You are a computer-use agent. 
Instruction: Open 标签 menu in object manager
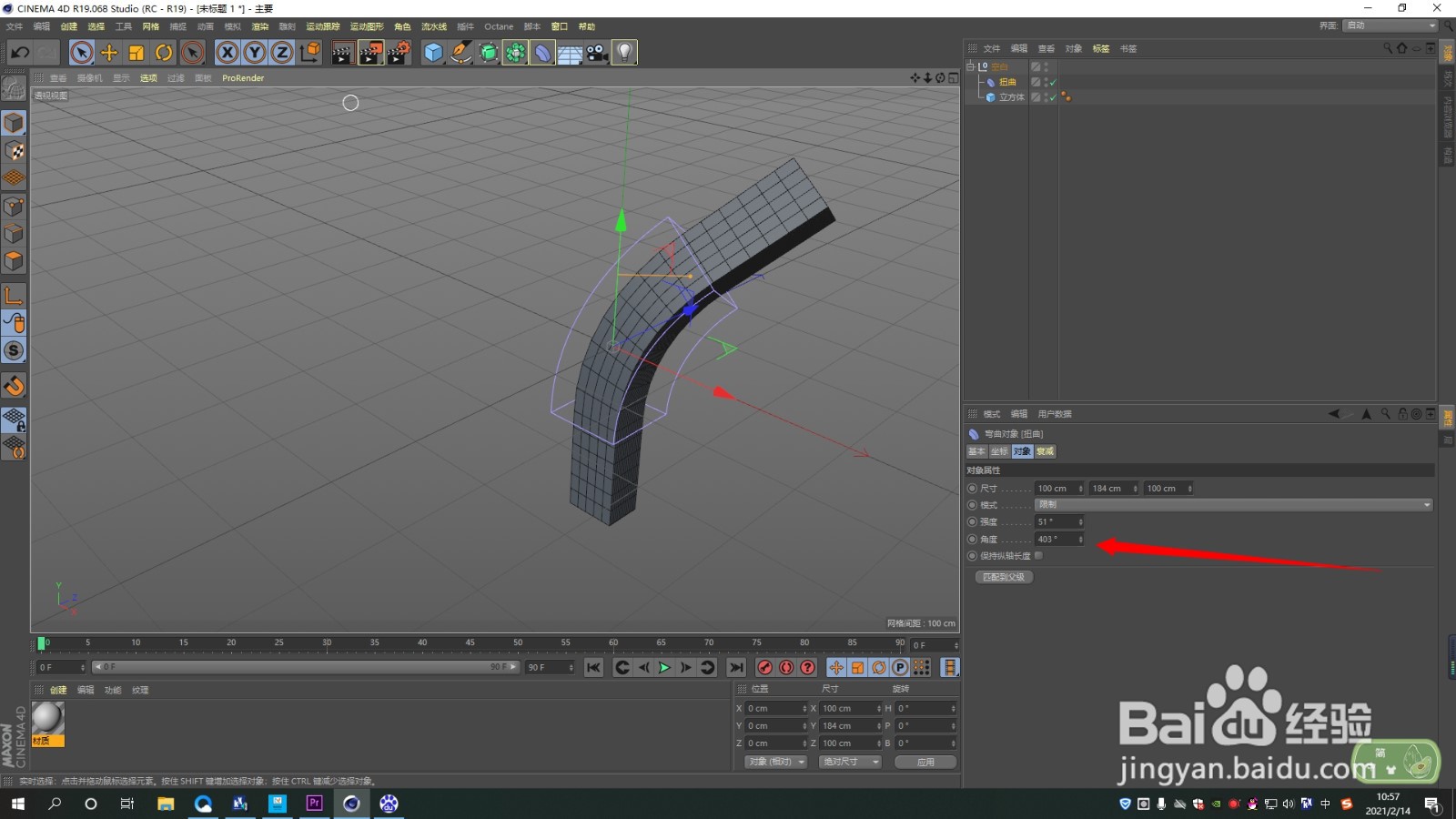(1101, 48)
